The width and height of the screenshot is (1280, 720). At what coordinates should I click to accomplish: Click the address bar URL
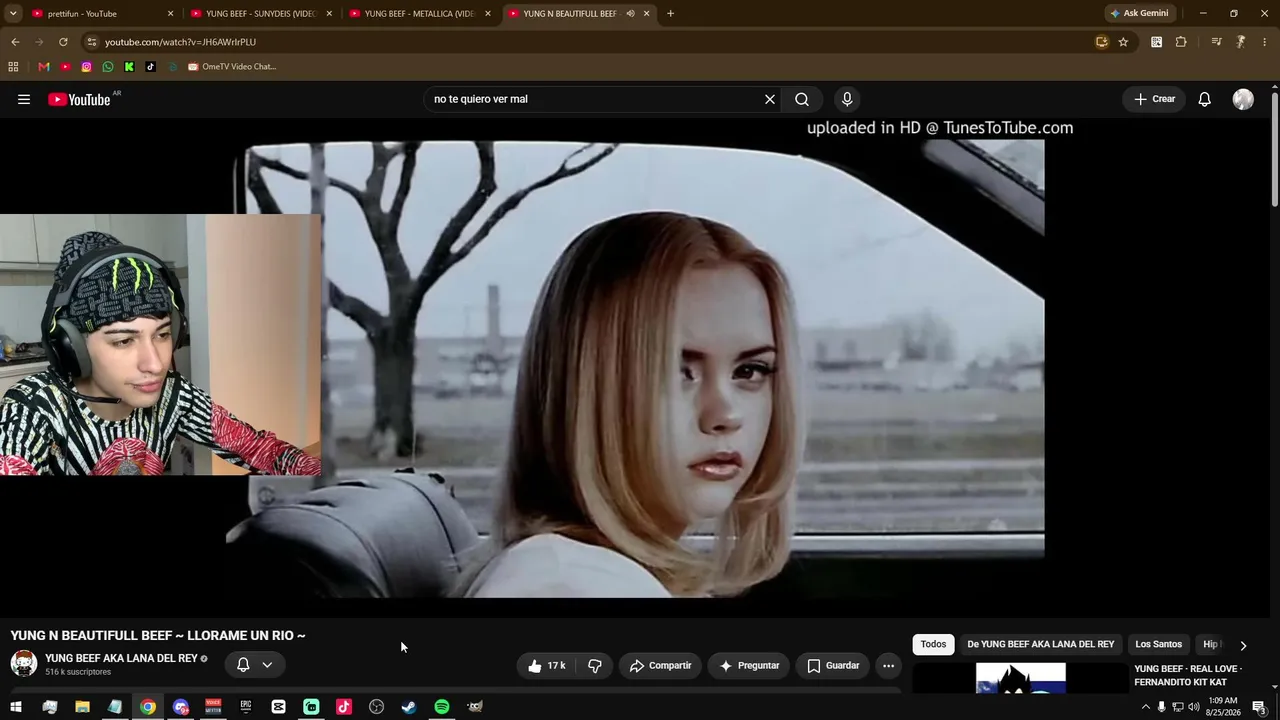click(181, 42)
